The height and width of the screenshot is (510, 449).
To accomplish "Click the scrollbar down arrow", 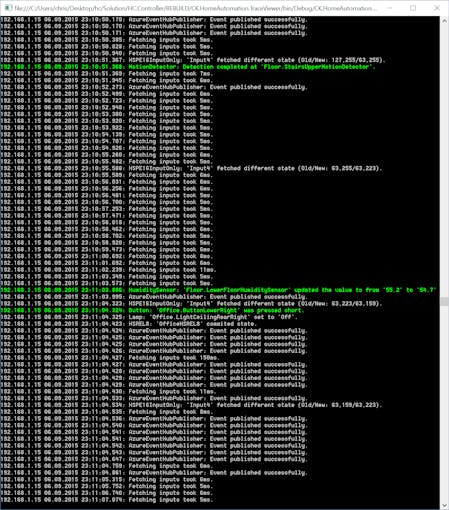I will point(444,505).
